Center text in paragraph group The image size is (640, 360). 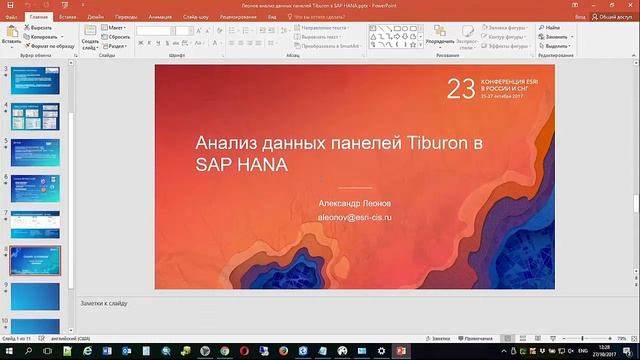click(x=240, y=43)
